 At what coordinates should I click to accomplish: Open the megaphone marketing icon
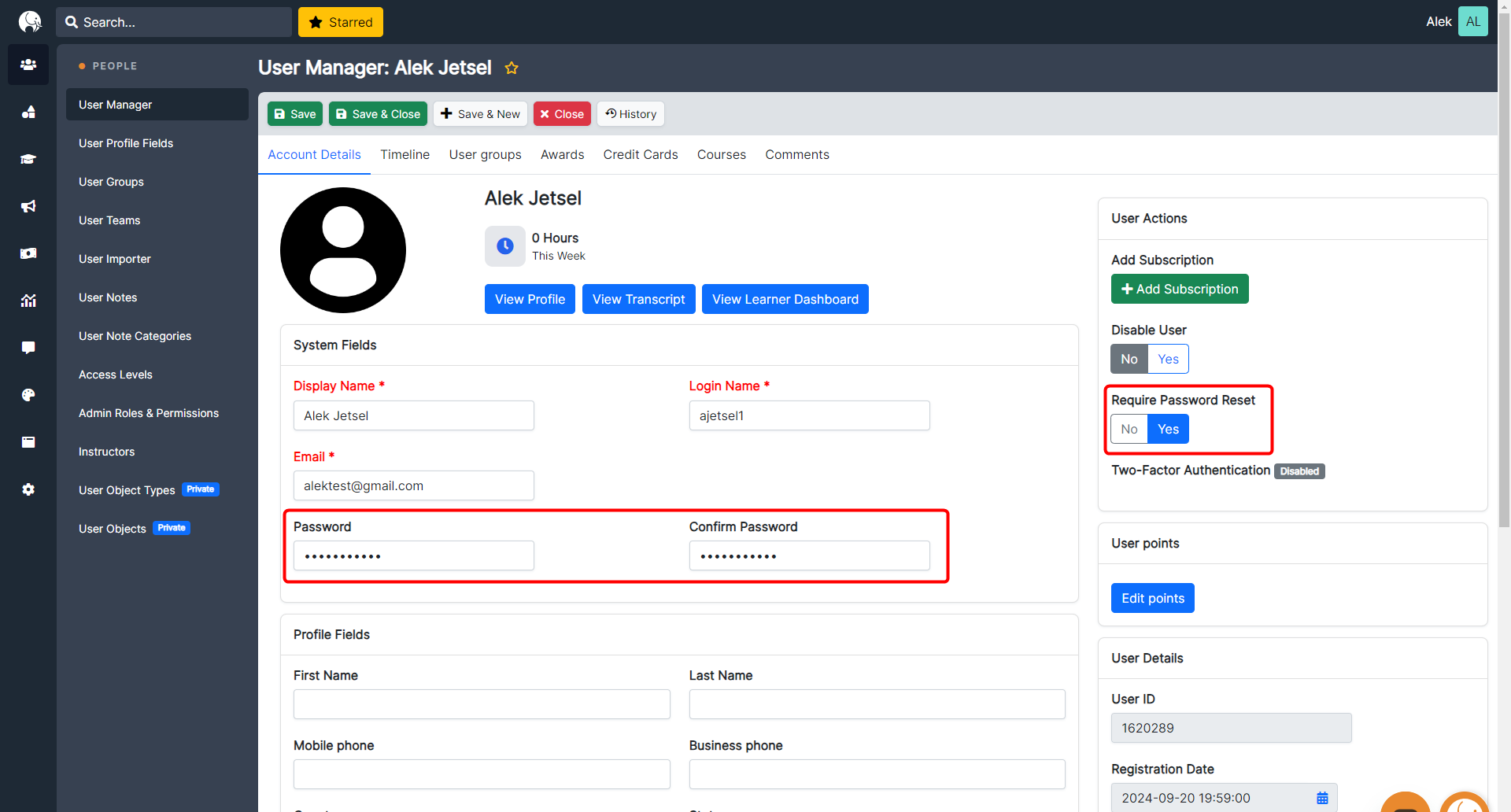(x=28, y=206)
